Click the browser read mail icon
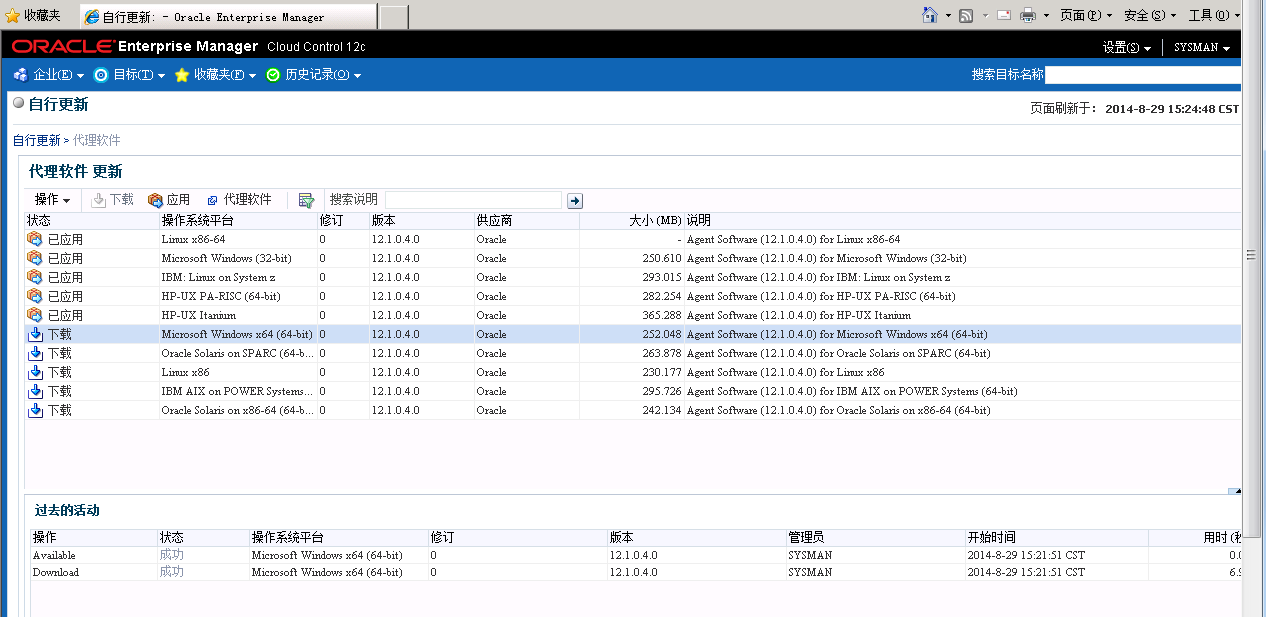1266x617 pixels. coord(1003,15)
